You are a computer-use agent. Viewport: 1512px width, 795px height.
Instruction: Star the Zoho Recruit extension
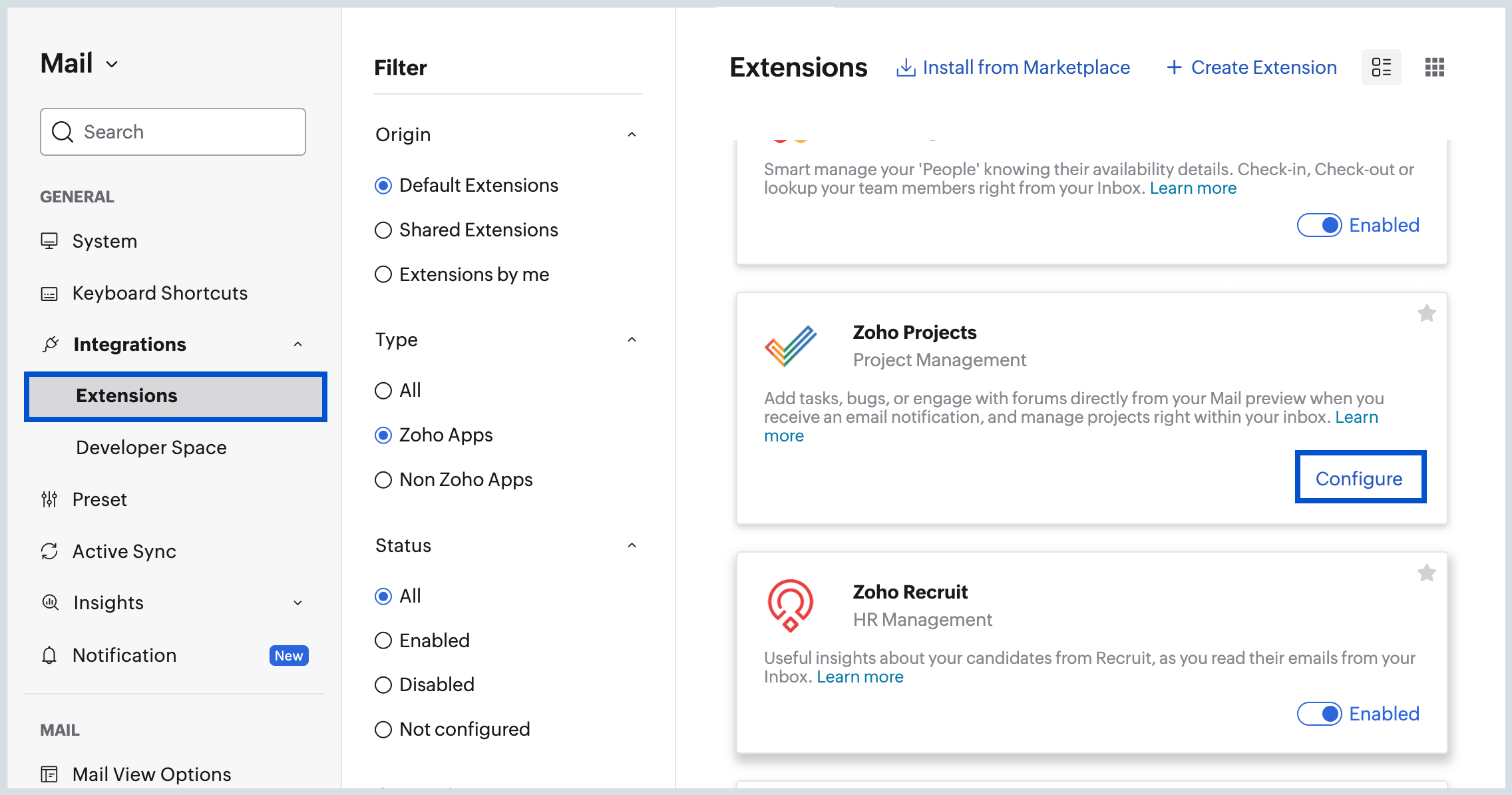[x=1426, y=573]
